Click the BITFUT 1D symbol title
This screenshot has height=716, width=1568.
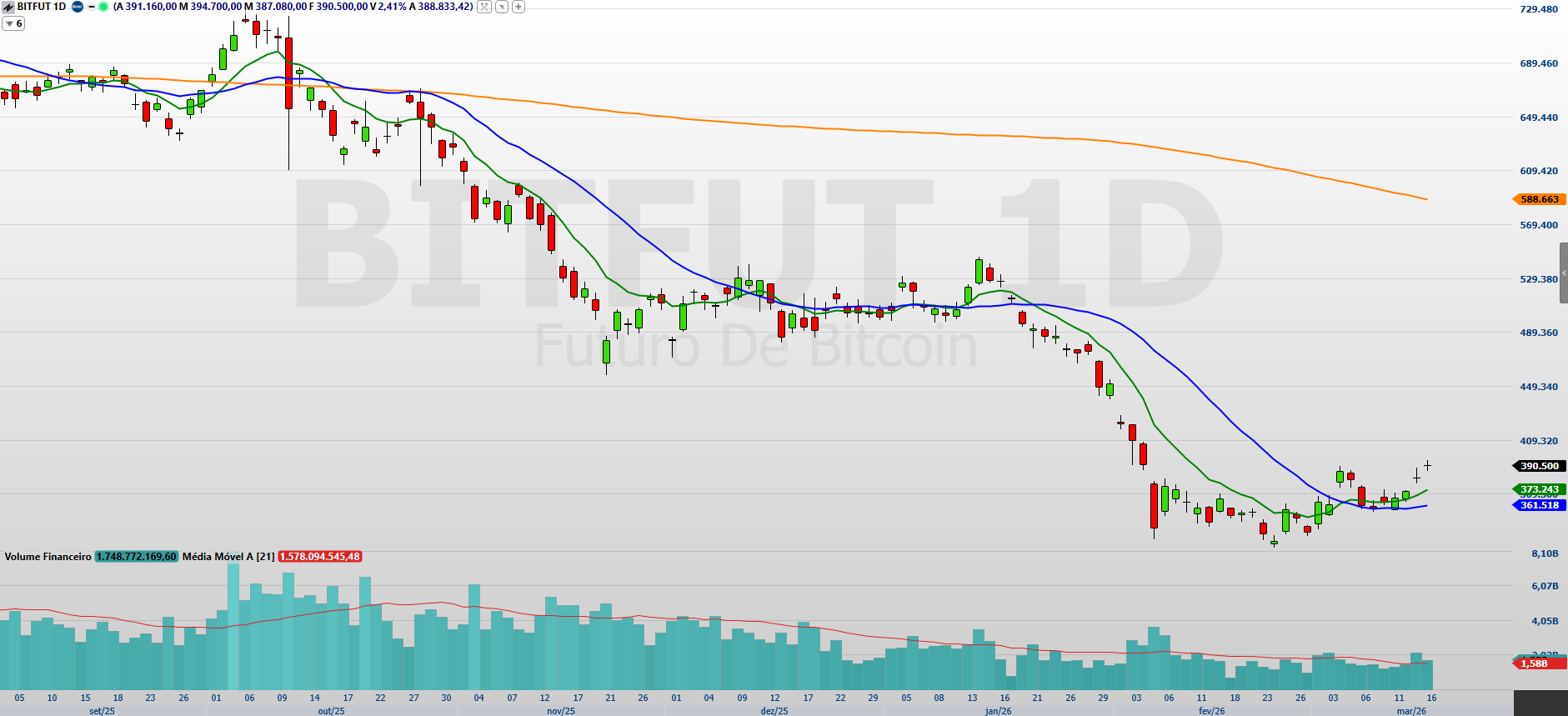pos(42,7)
